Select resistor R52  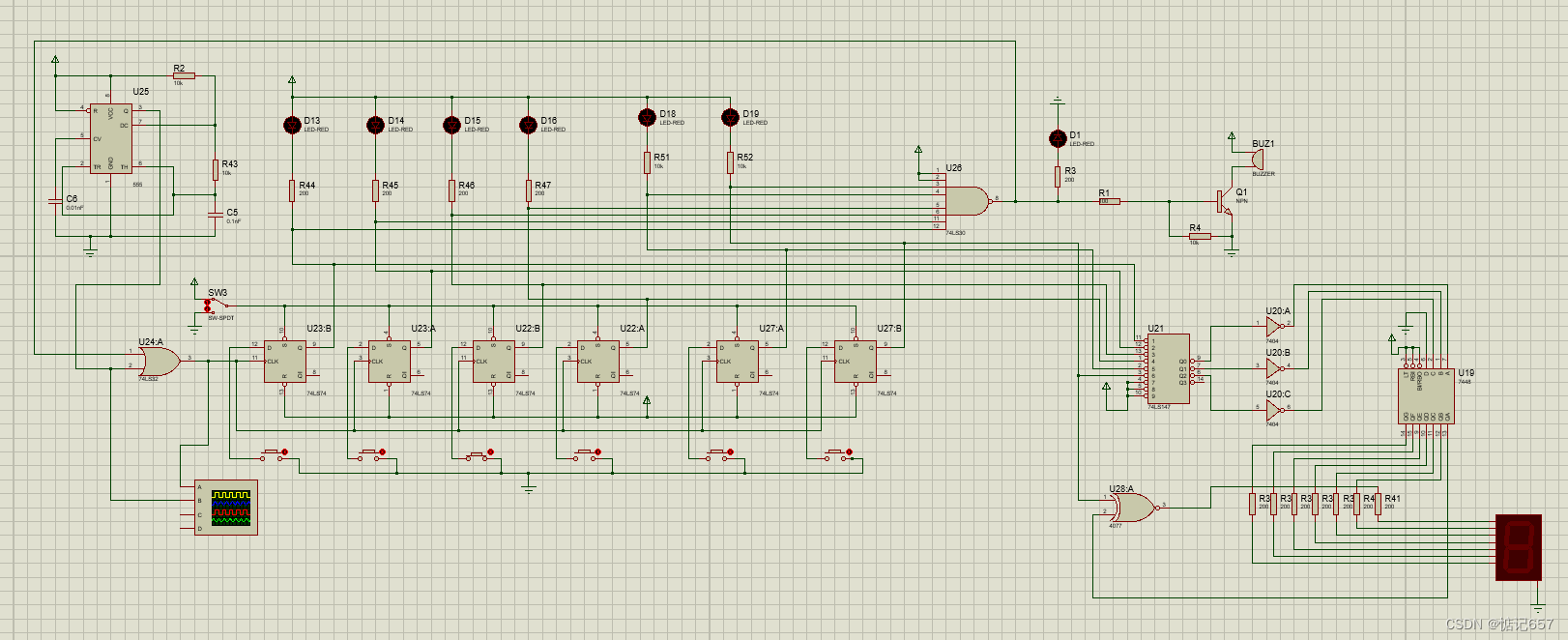(730, 162)
